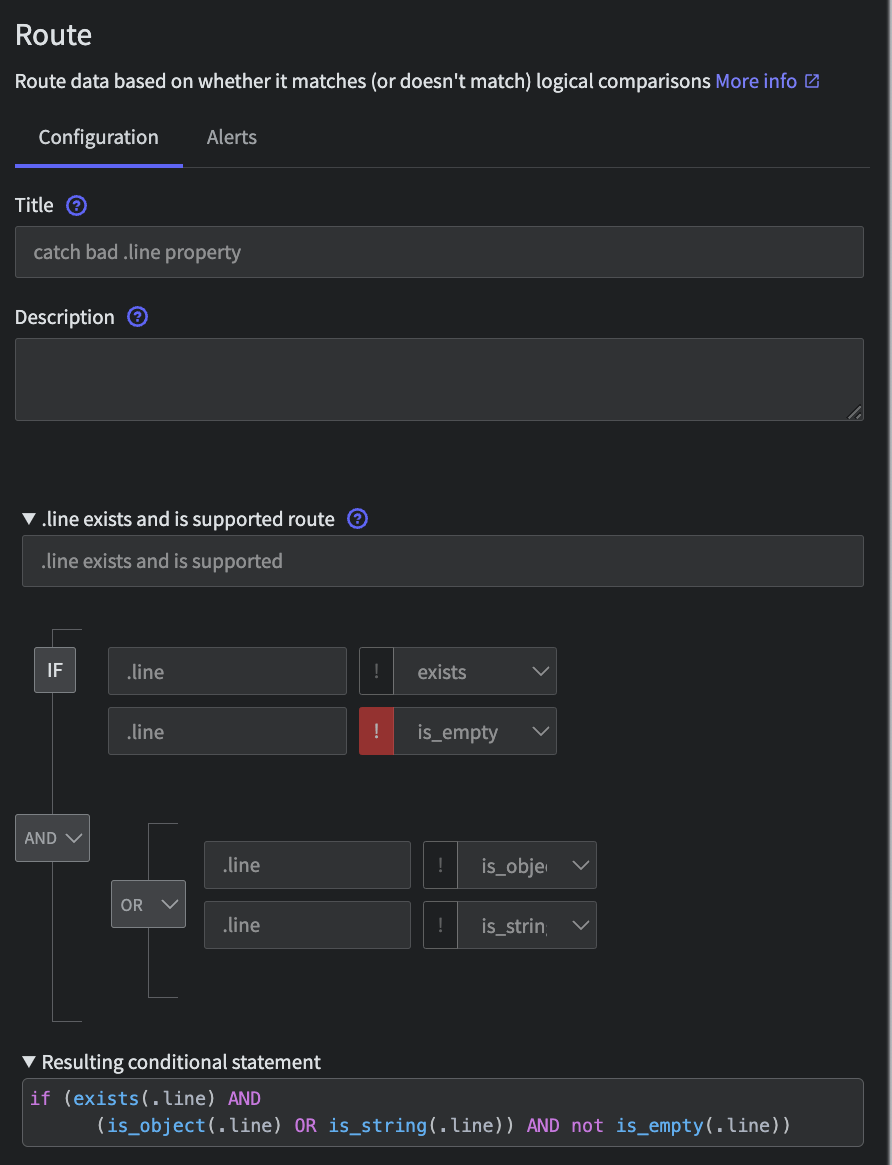Image resolution: width=892 pixels, height=1165 pixels.
Task: Open the exists operator dropdown
Action: [475, 671]
